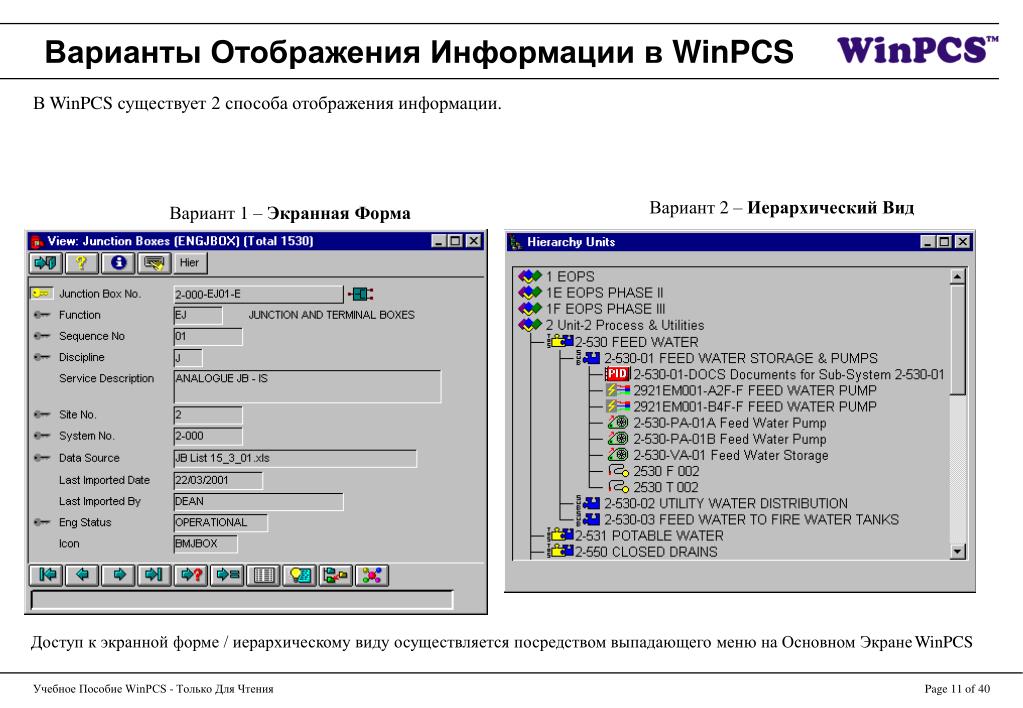The height and width of the screenshot is (708, 1023).
Task: Click the Sequence No field containing 01
Action: tap(207, 337)
